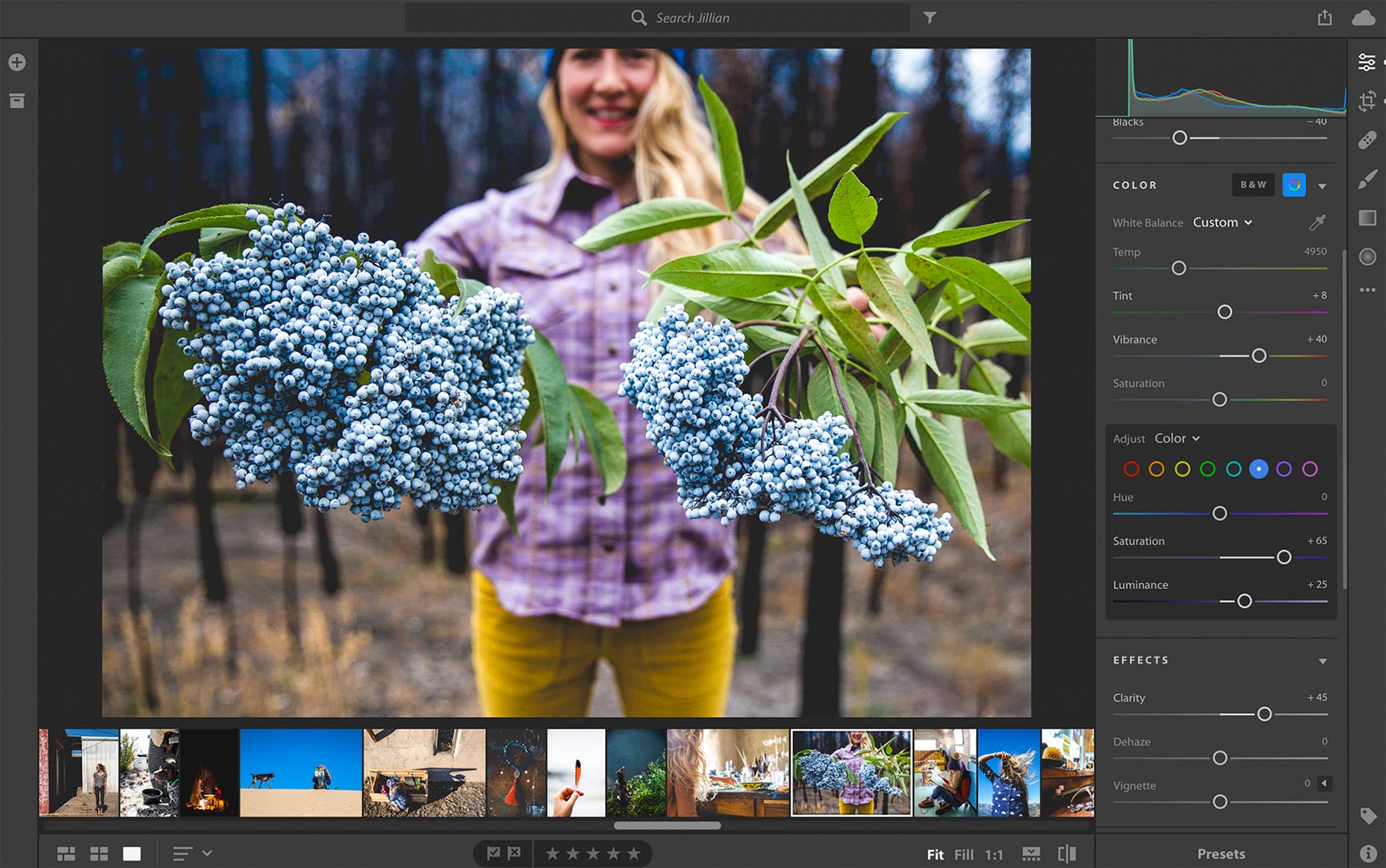Screen dimensions: 1386x868
Task: Click the filmstrip horizontal scrollbar
Action: click(667, 825)
